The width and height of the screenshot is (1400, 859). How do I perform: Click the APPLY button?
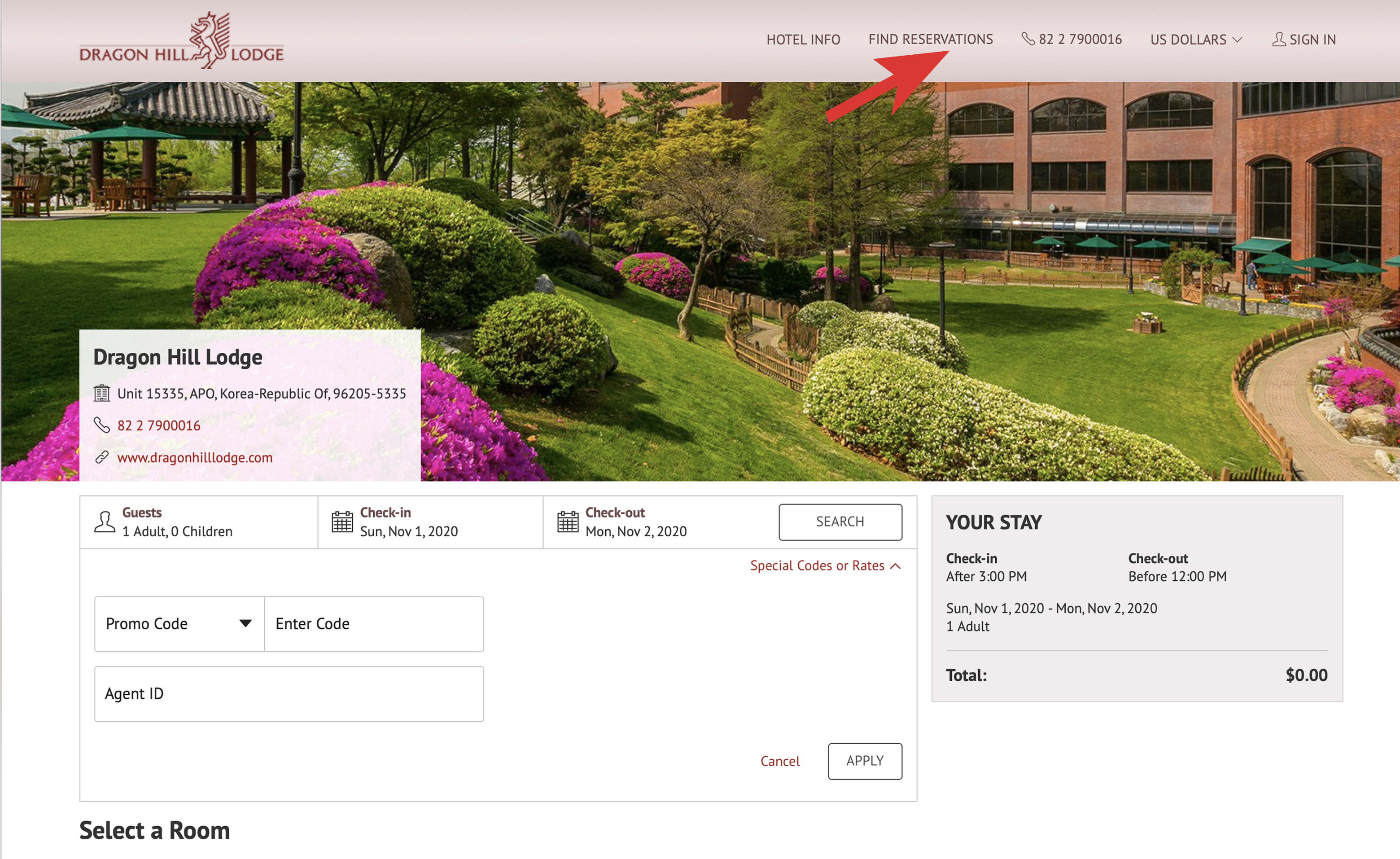[x=864, y=760]
